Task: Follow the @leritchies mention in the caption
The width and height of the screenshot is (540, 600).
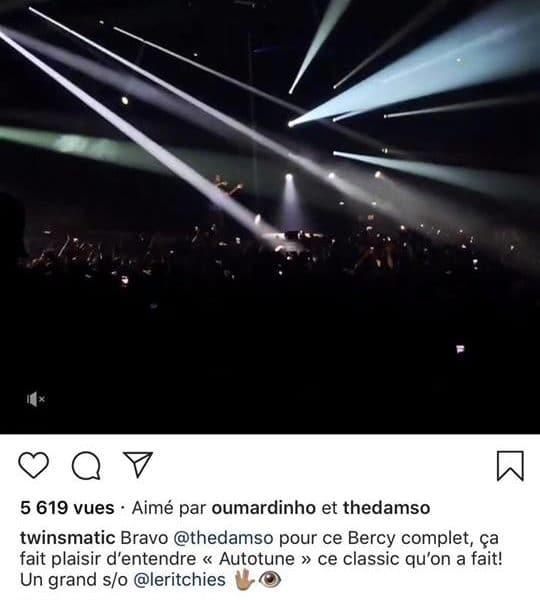Action: coord(179,579)
